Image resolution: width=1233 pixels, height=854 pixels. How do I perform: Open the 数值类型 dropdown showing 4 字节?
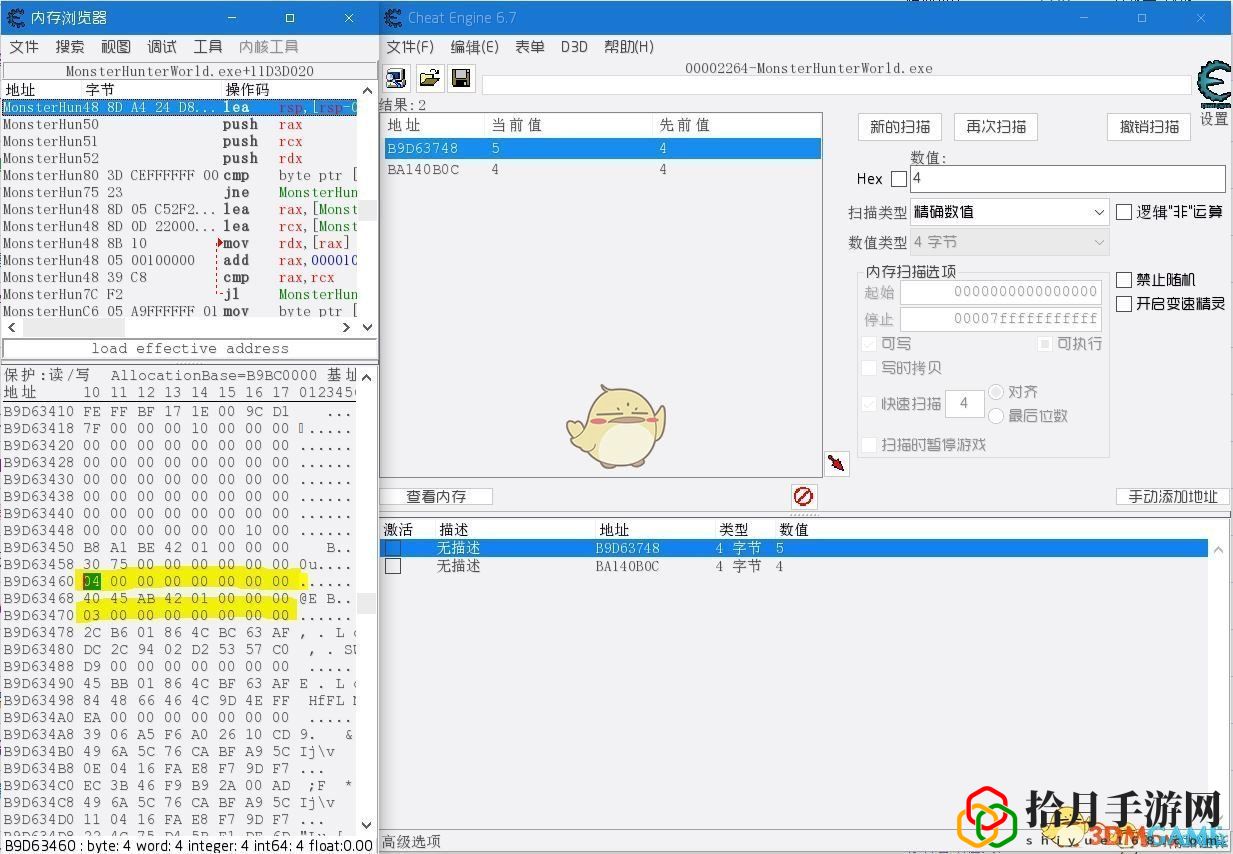tap(1009, 242)
